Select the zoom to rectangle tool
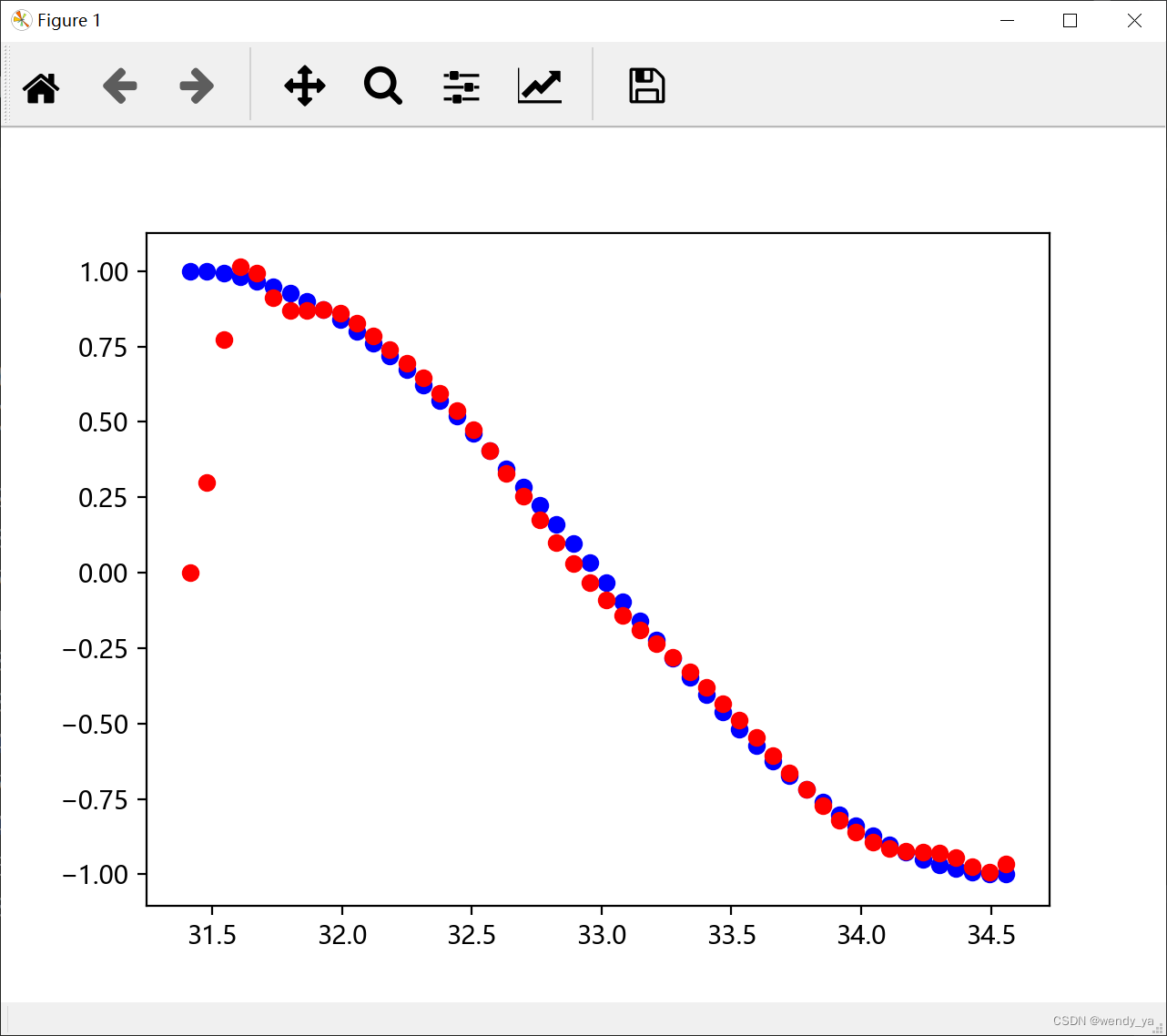Screen dimensions: 1167x1036 pyautogui.click(x=383, y=86)
